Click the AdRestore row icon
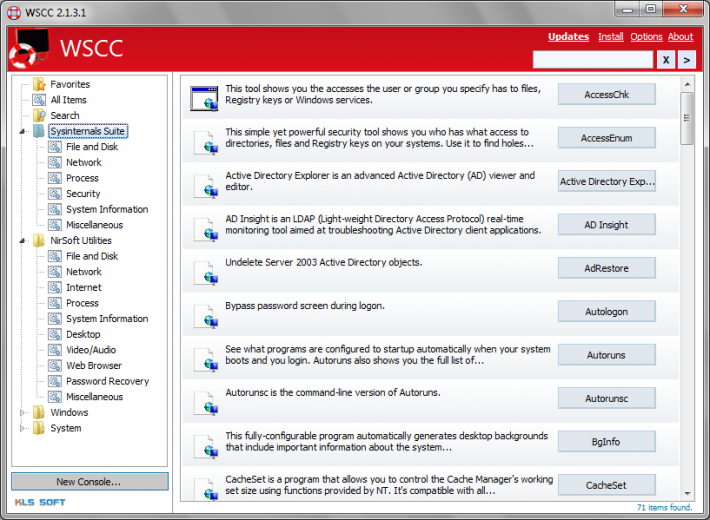Screen dimensions: 710x520 coord(206,273)
